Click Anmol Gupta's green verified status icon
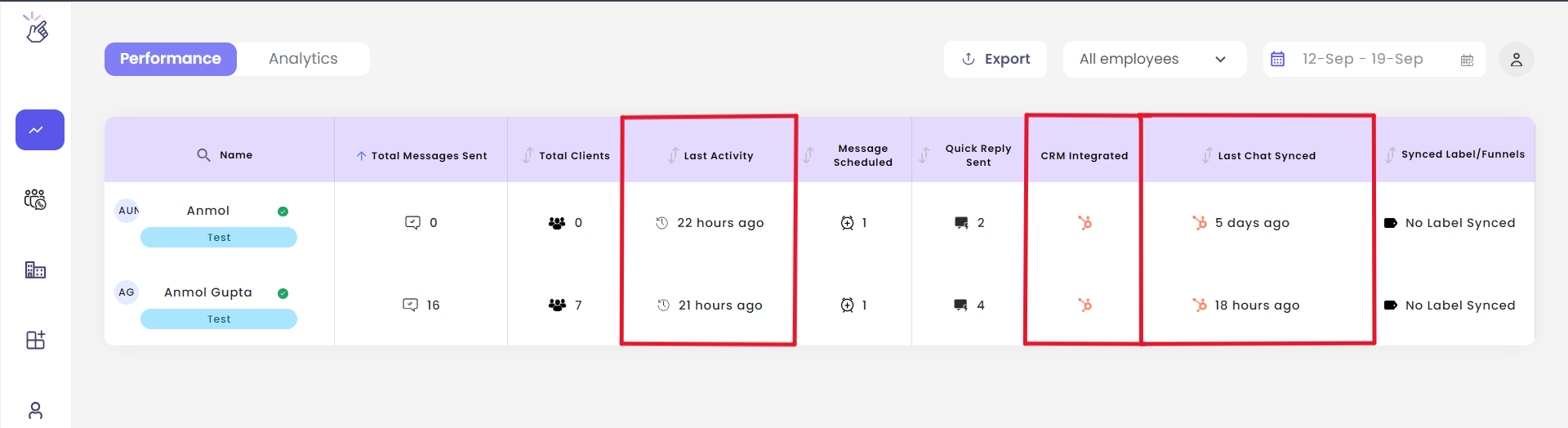 (x=283, y=293)
